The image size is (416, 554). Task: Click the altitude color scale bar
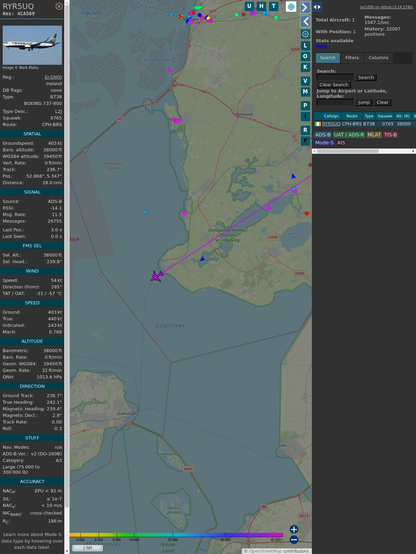click(176, 535)
